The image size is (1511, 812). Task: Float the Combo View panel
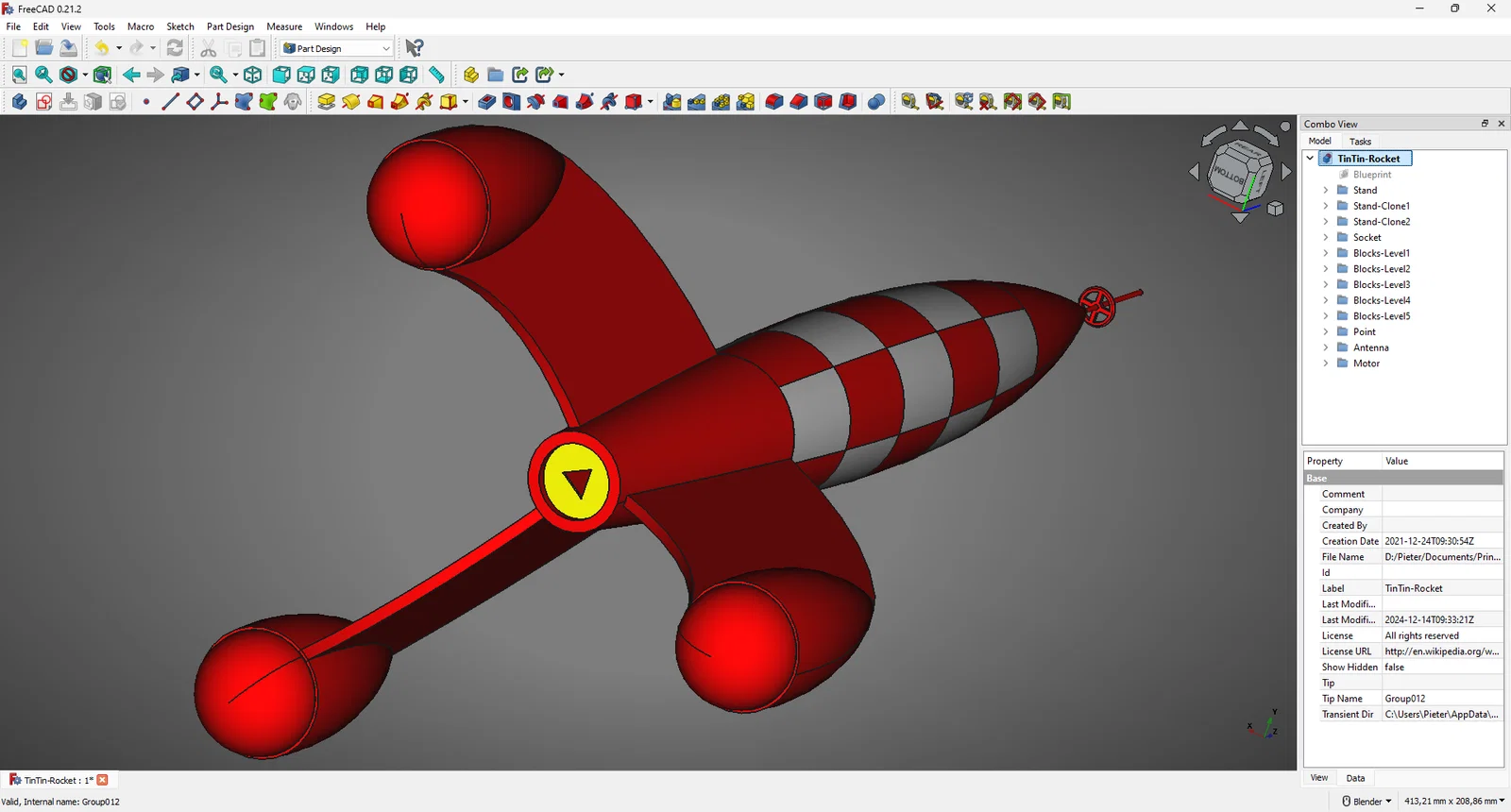(1485, 124)
